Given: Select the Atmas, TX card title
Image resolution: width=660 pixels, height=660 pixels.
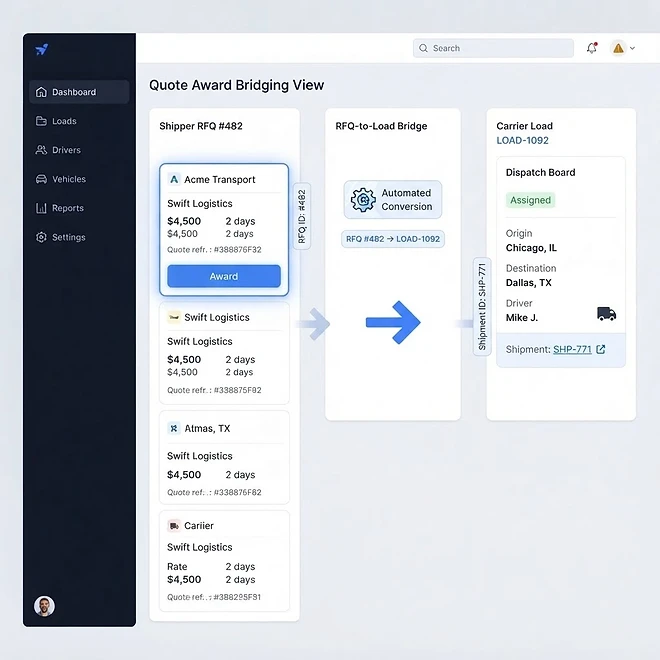Looking at the screenshot, I should (x=207, y=428).
